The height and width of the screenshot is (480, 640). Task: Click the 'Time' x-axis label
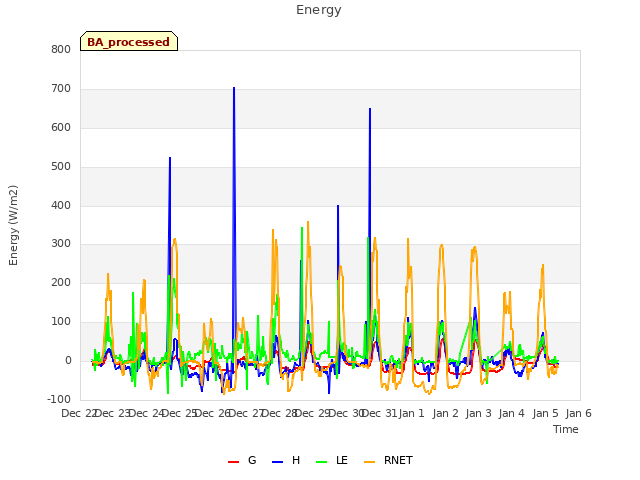point(565,429)
